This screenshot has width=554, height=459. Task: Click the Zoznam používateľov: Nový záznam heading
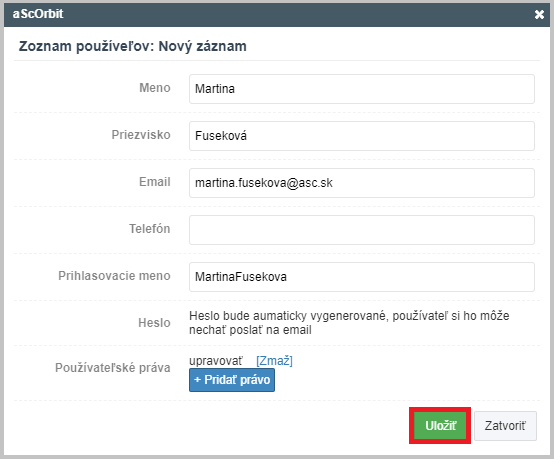pyautogui.click(x=132, y=47)
